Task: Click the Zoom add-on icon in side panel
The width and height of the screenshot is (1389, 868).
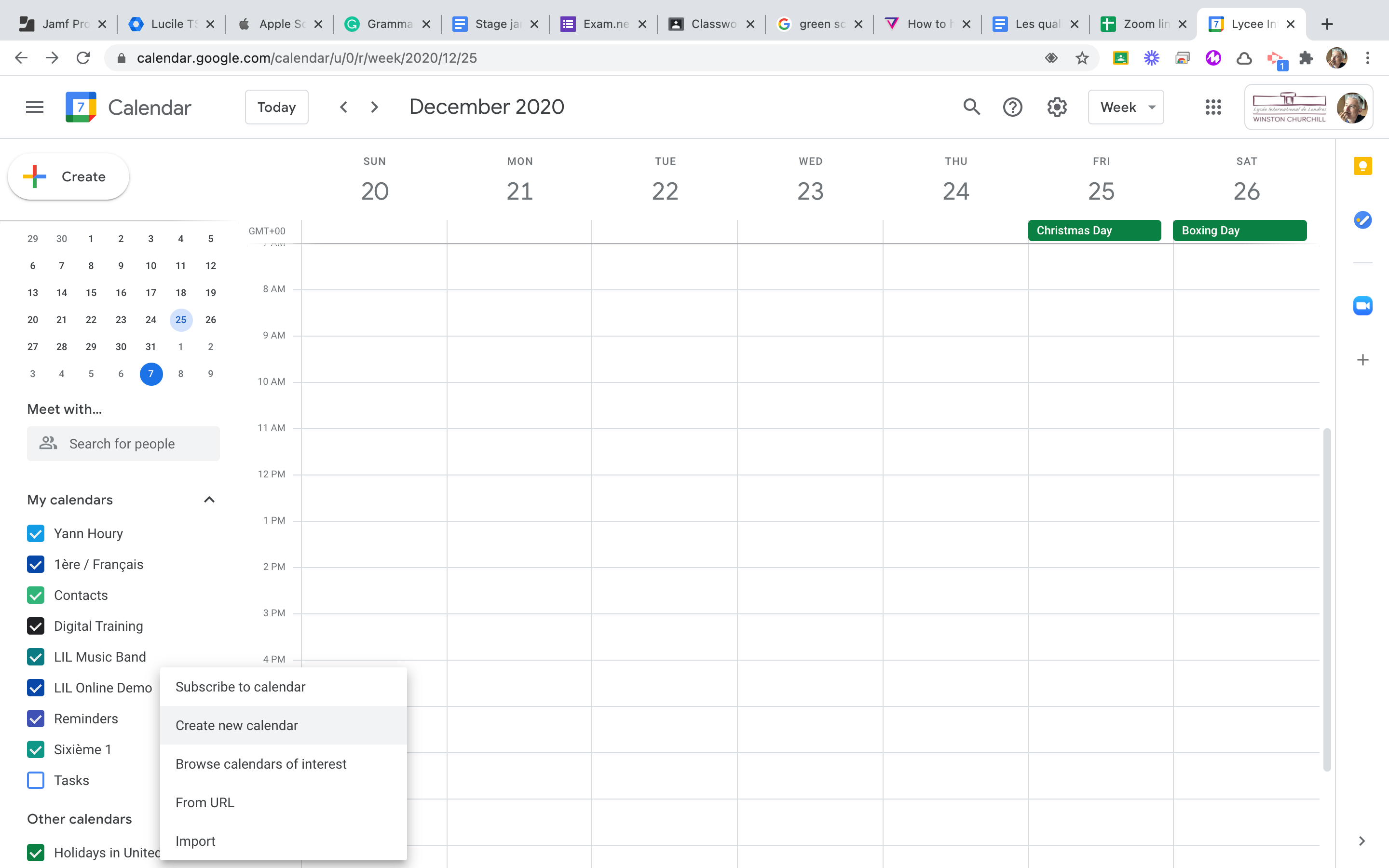Action: point(1362,306)
